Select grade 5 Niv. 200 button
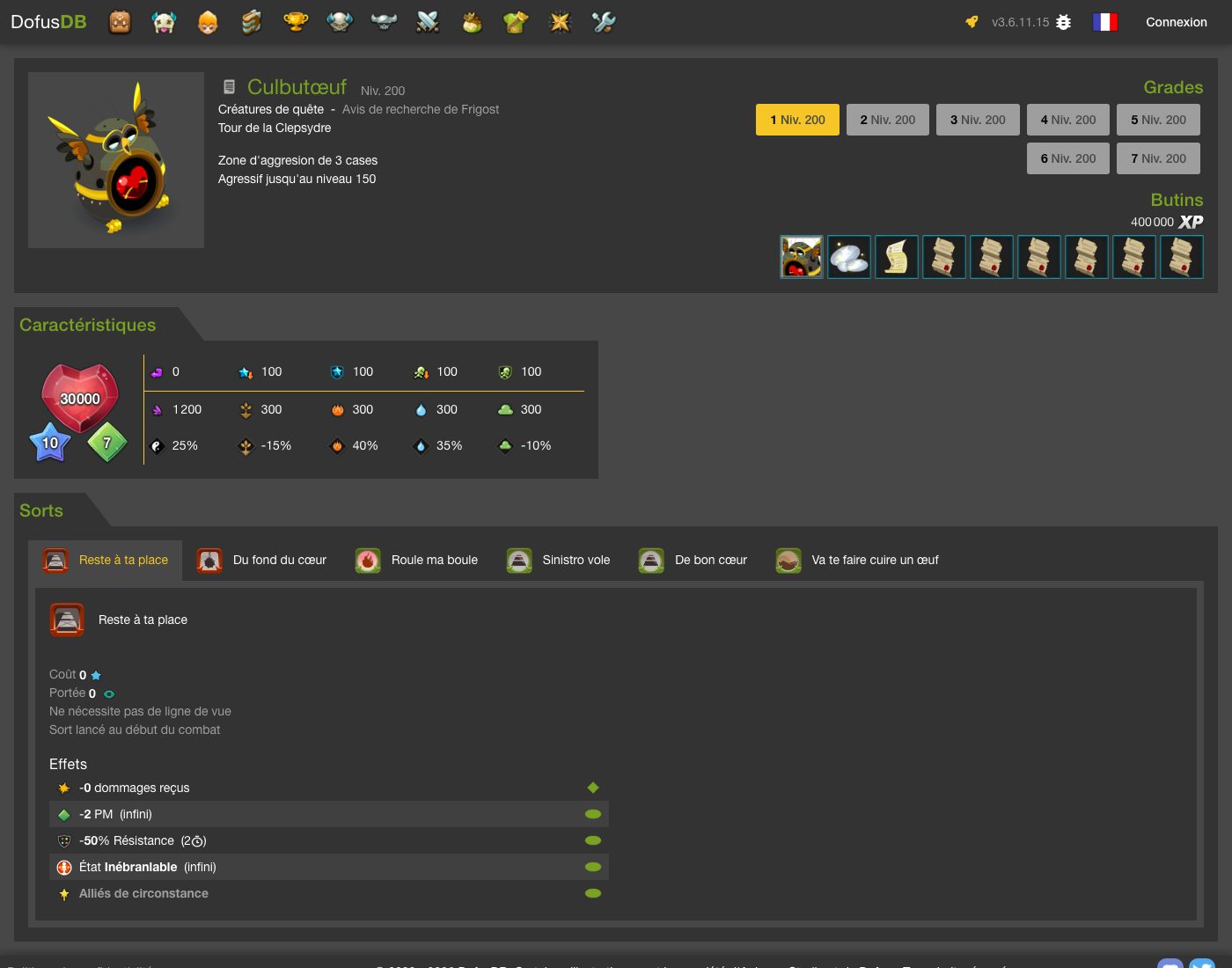1232x968 pixels. coord(1158,120)
